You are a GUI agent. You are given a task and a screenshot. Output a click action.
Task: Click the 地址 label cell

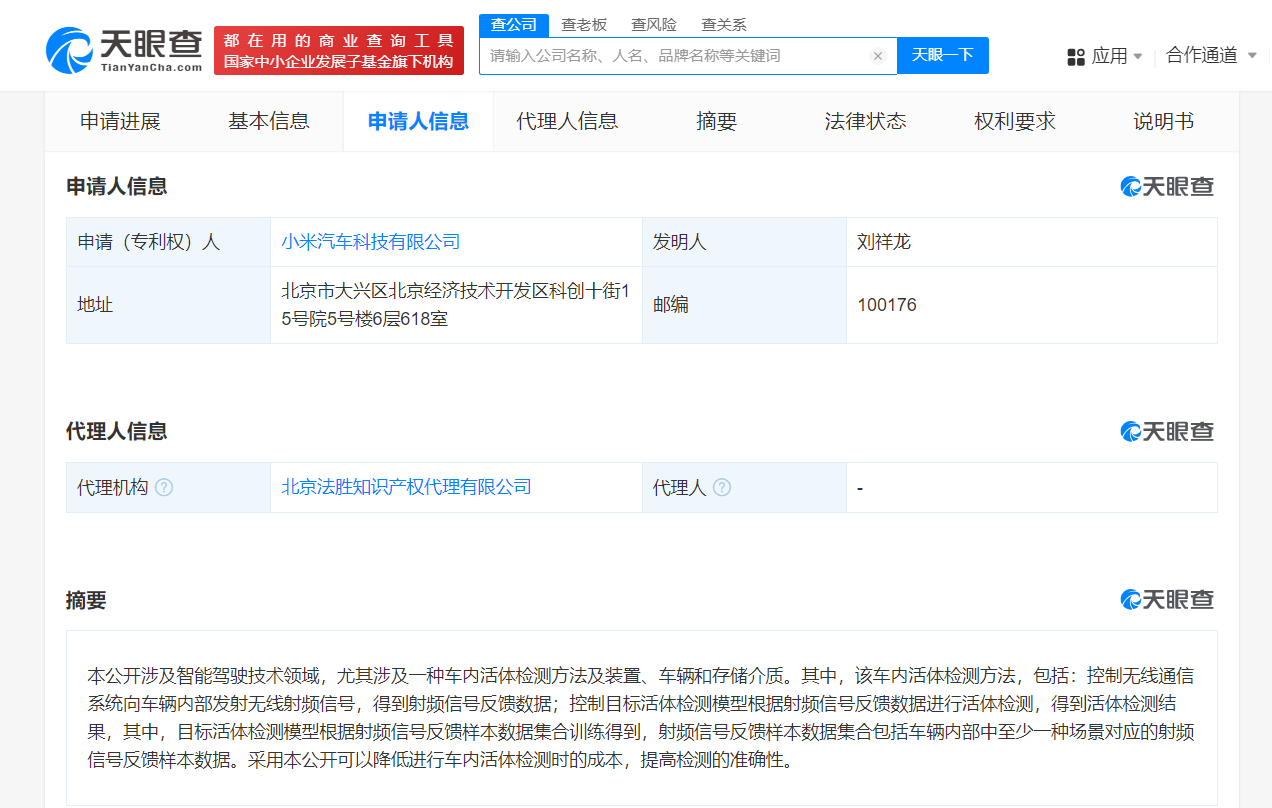click(168, 305)
